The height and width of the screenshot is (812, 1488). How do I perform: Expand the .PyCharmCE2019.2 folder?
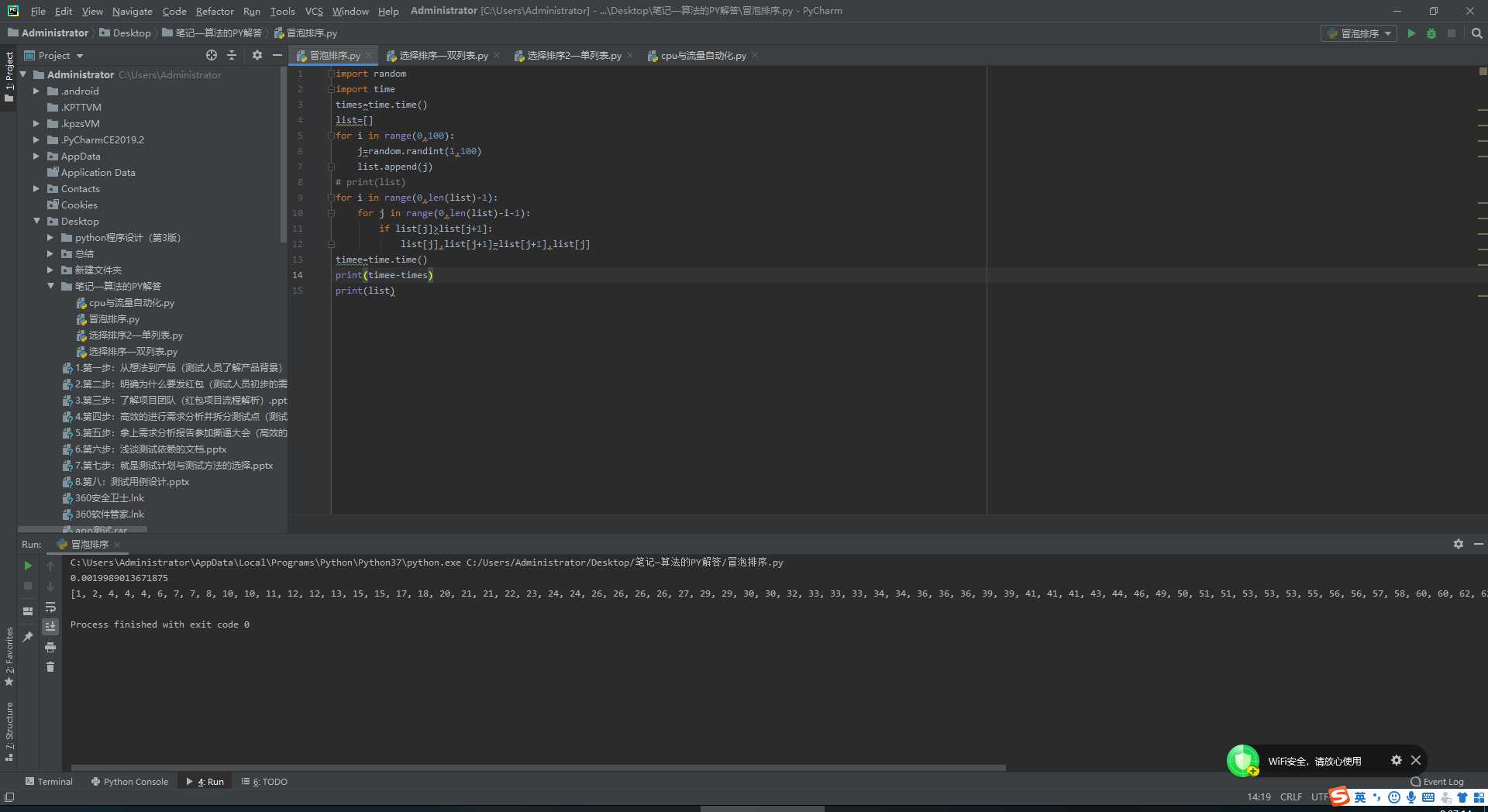point(36,139)
